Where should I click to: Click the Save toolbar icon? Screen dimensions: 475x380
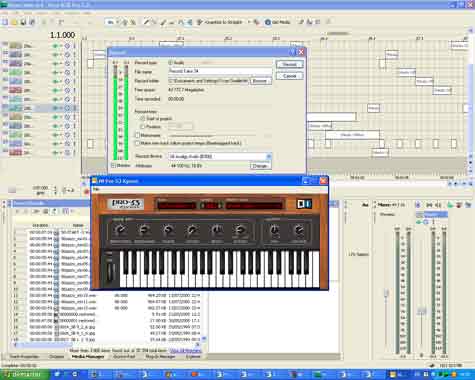(x=23, y=22)
